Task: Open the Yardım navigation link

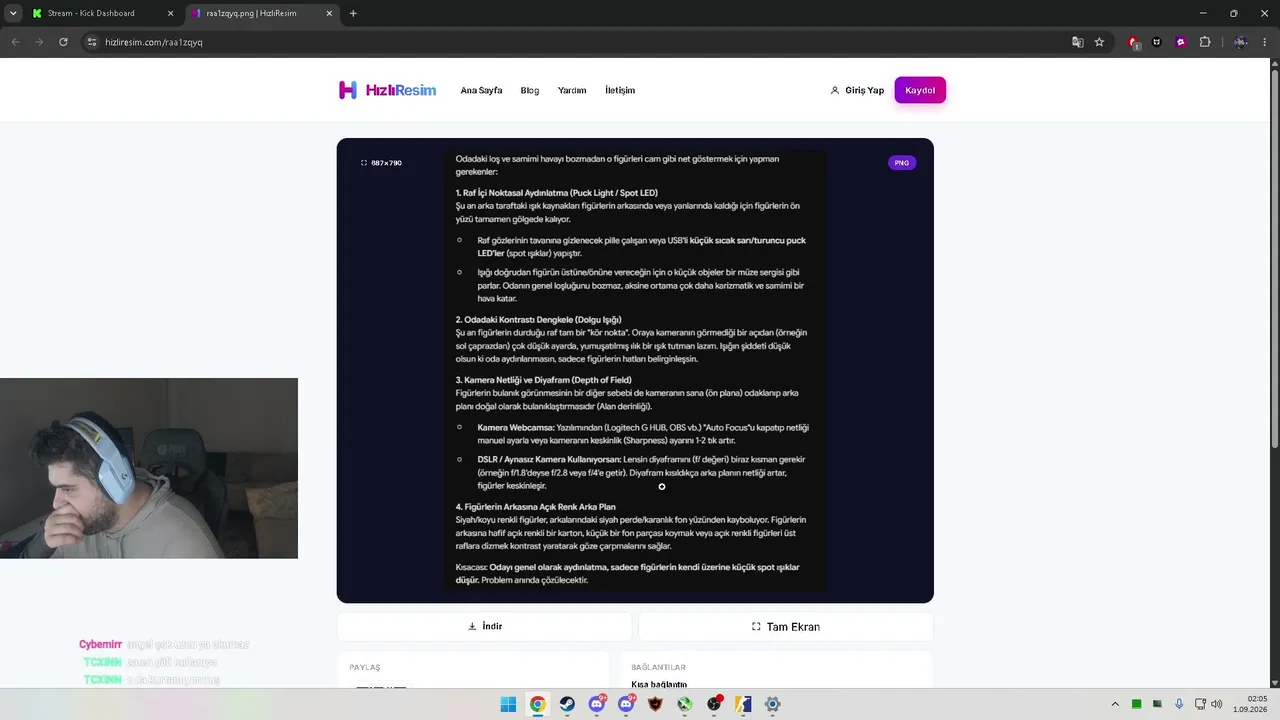Action: 572,90
